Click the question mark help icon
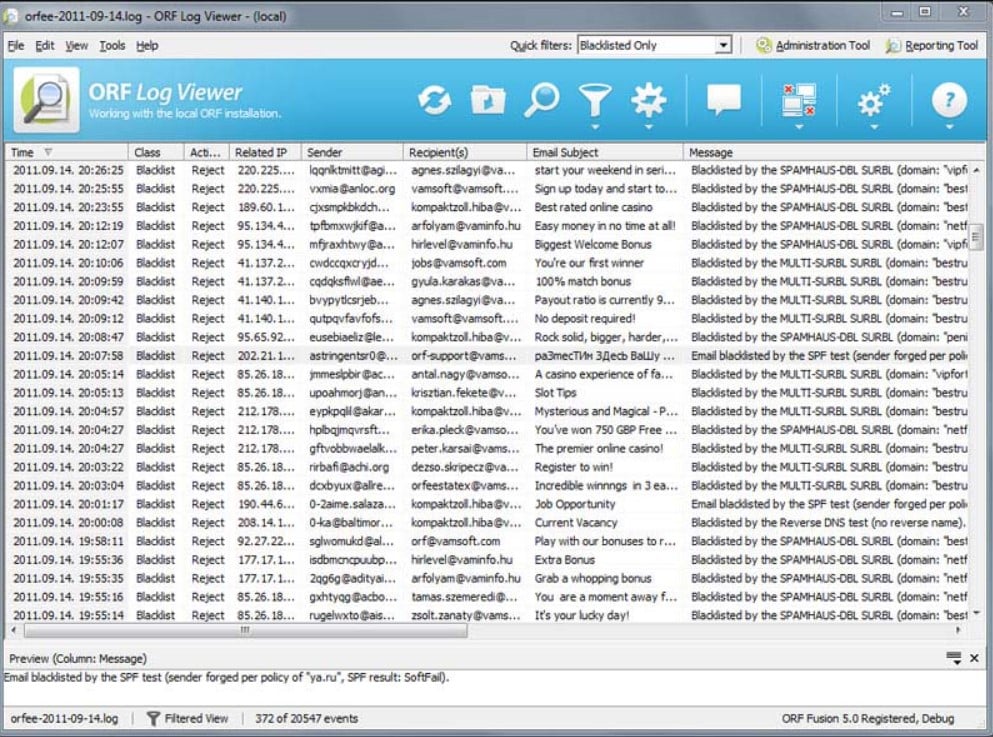Image resolution: width=993 pixels, height=737 pixels. pyautogui.click(x=949, y=100)
